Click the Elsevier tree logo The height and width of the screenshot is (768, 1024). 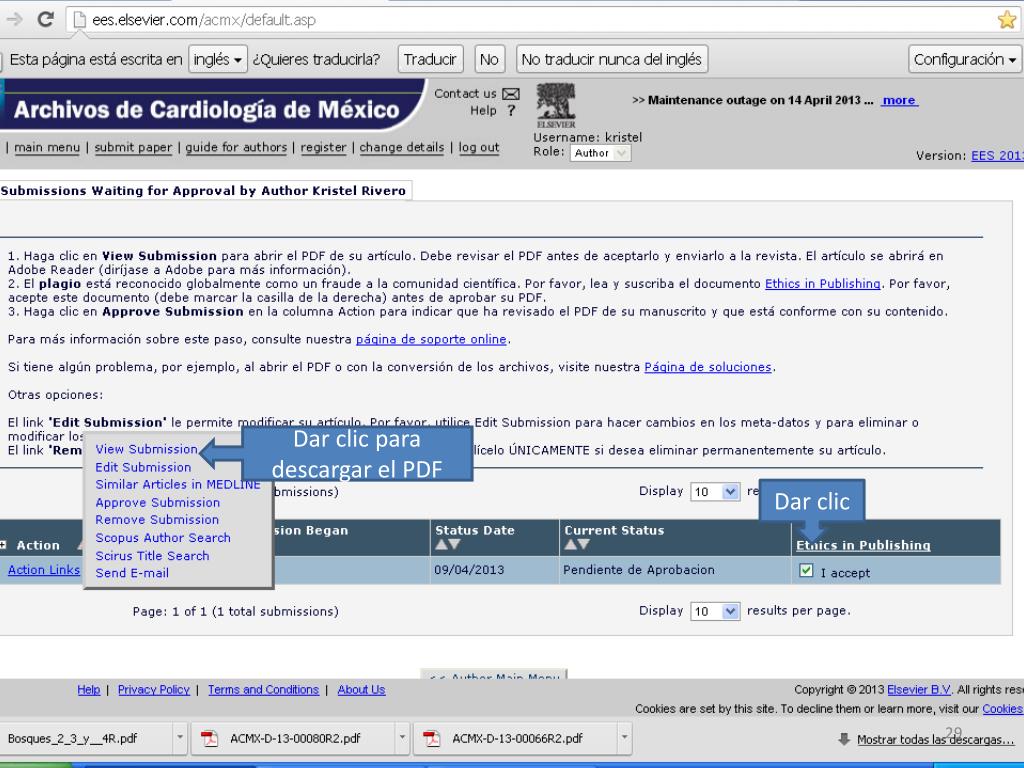pos(556,105)
